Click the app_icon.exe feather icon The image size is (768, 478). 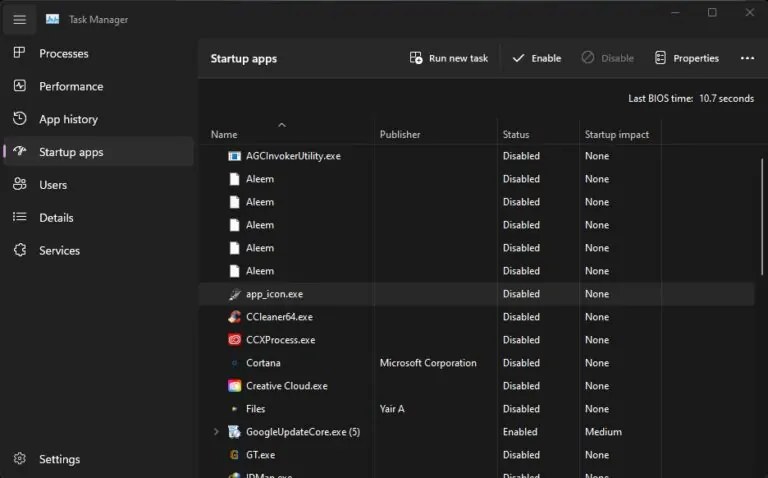[235, 294]
